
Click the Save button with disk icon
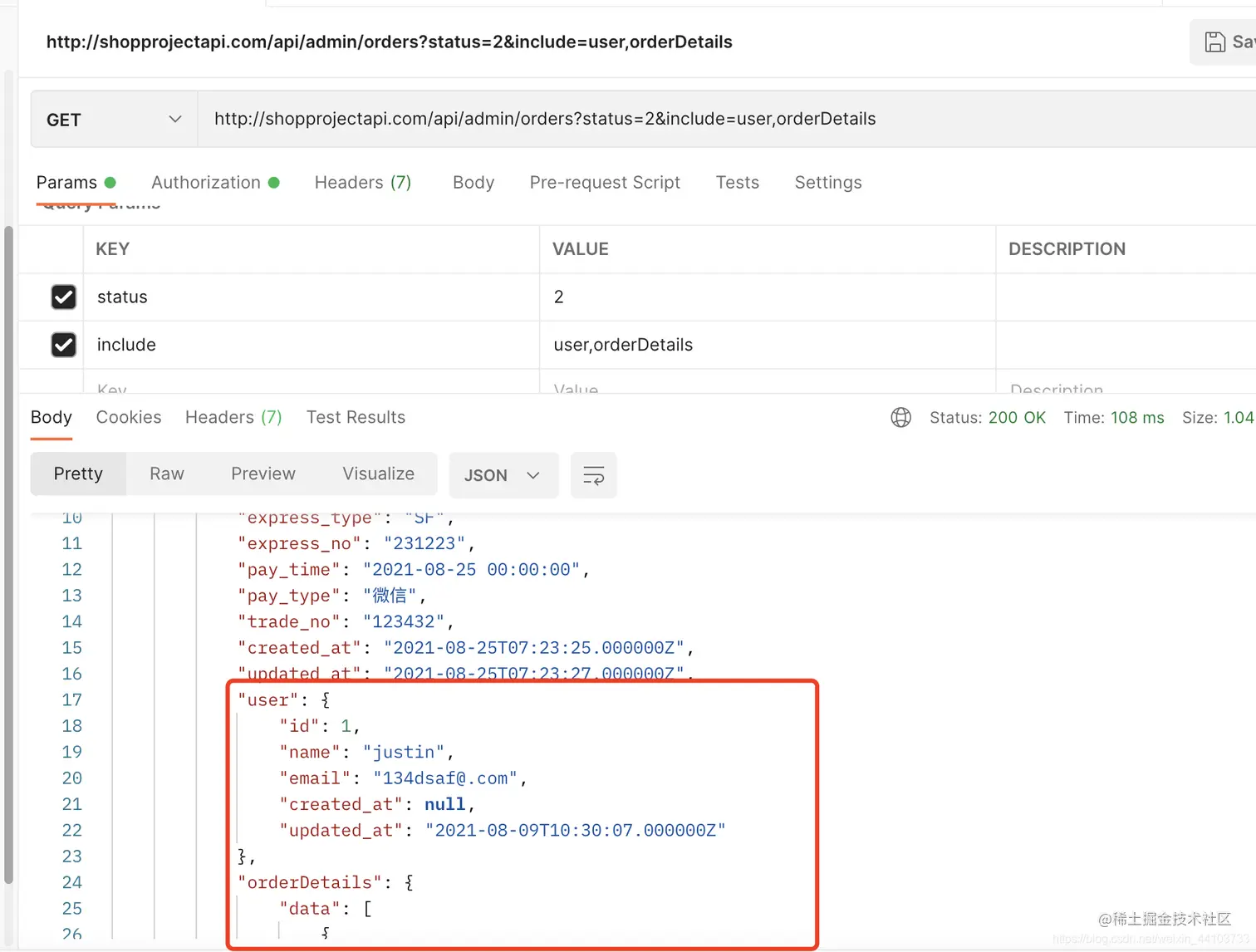pyautogui.click(x=1224, y=42)
